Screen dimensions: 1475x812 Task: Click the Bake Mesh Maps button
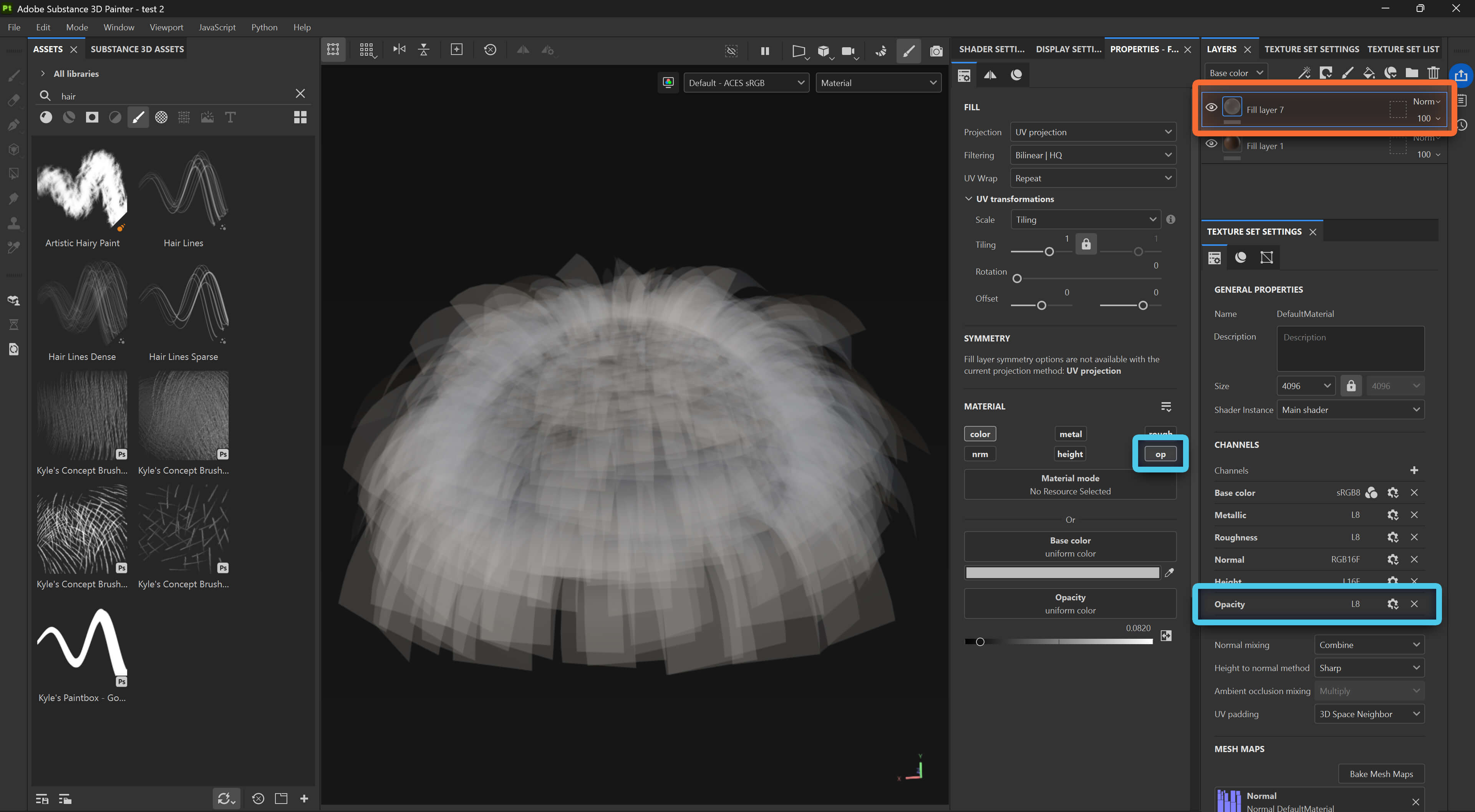(x=1381, y=774)
